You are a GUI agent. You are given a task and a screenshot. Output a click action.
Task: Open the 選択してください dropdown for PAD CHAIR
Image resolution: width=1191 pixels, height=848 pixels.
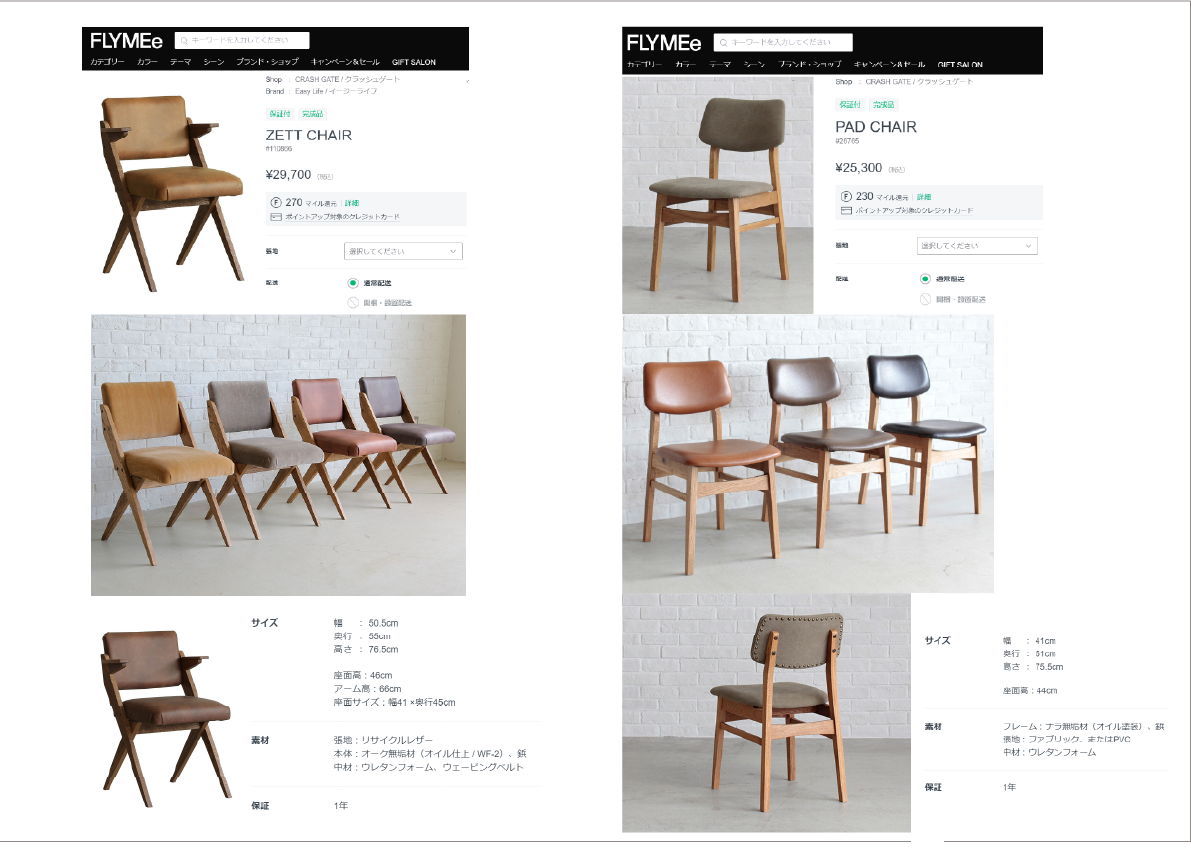[x=977, y=245]
